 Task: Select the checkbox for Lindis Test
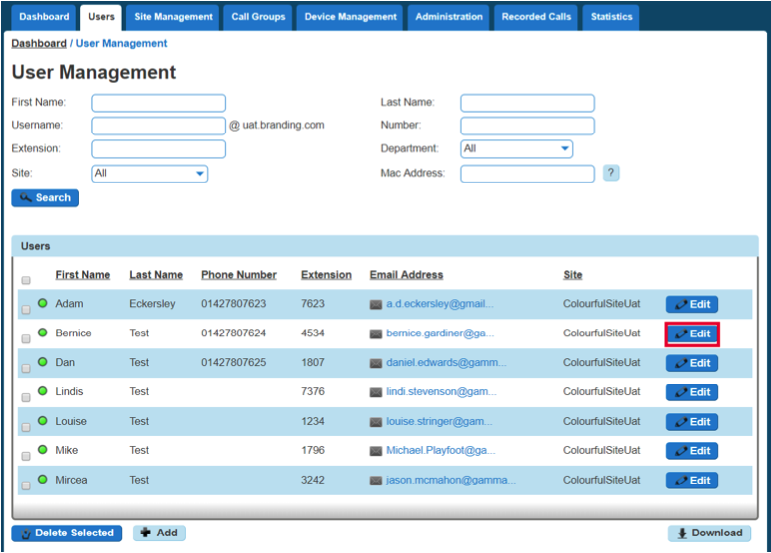[x=26, y=397]
